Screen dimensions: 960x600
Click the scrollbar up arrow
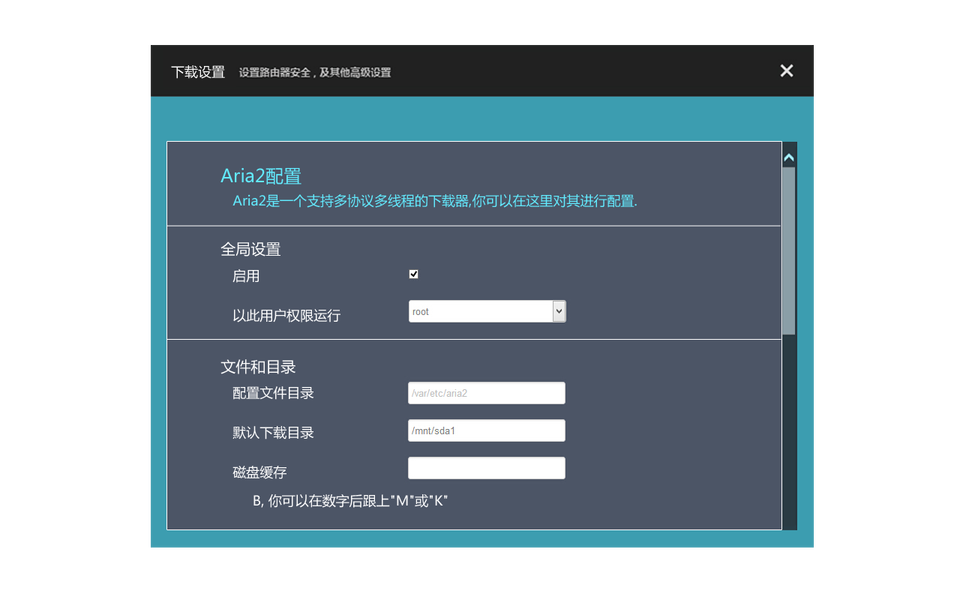[789, 157]
